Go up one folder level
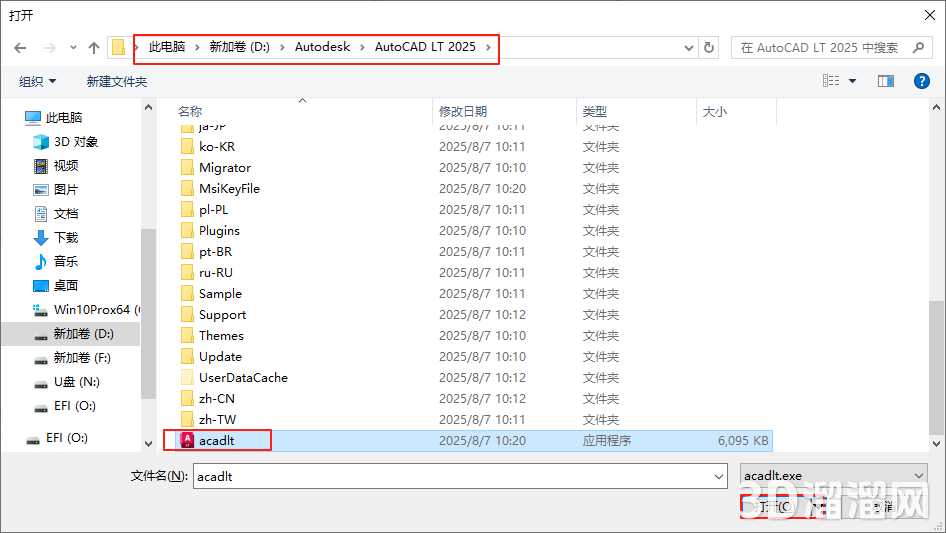This screenshot has height=533, width=946. 94,48
